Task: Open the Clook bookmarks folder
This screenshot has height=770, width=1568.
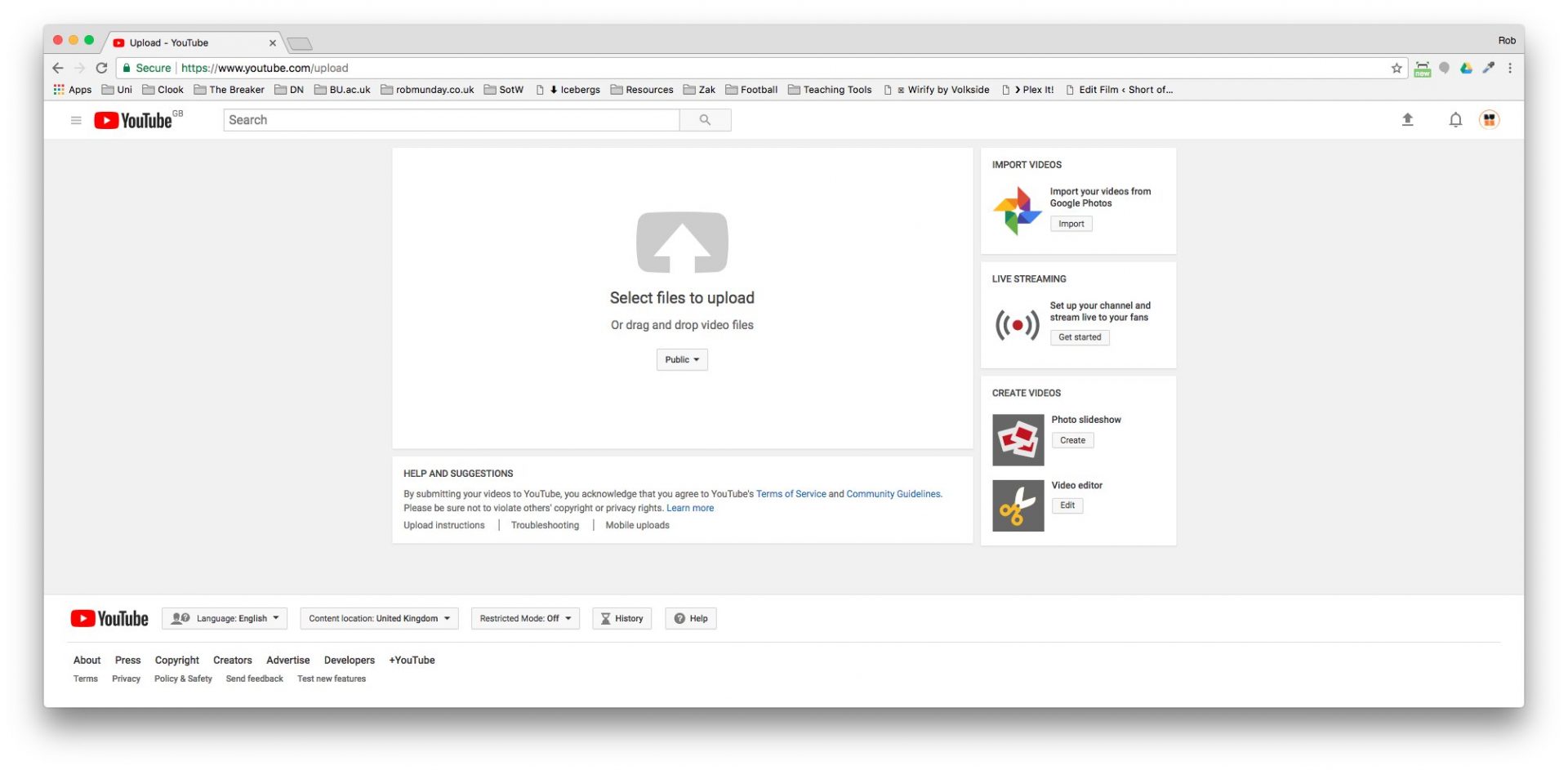Action: click(x=163, y=90)
